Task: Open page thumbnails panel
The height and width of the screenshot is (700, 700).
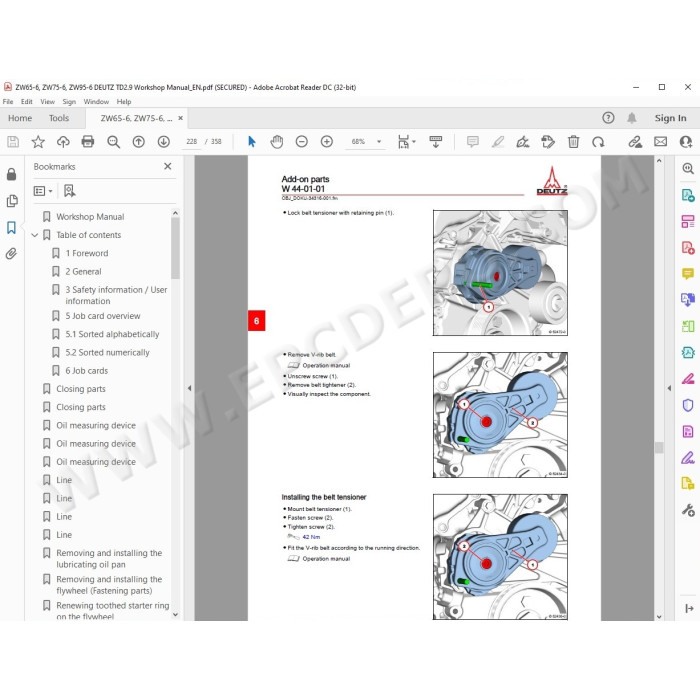Action: [x=12, y=201]
